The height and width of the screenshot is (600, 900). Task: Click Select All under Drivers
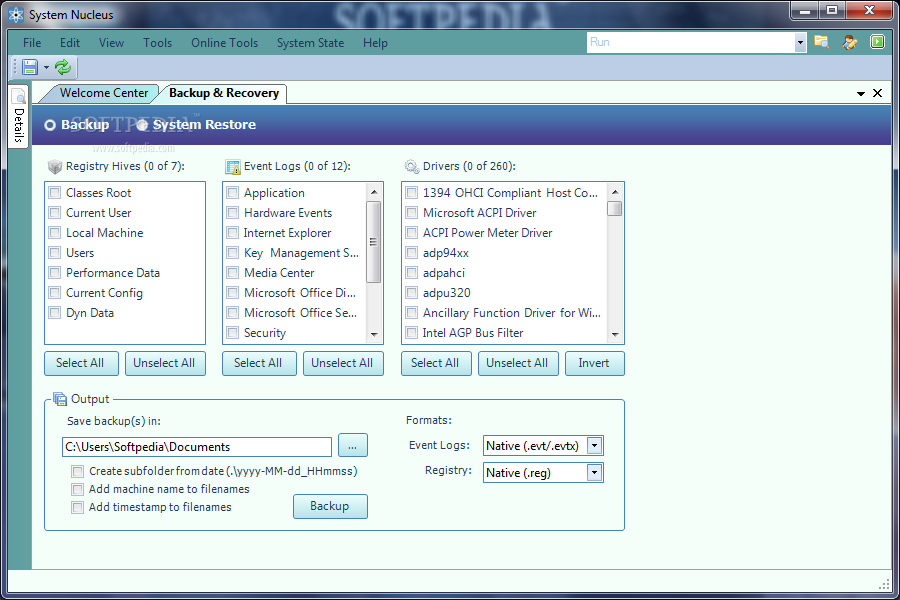pyautogui.click(x=436, y=363)
